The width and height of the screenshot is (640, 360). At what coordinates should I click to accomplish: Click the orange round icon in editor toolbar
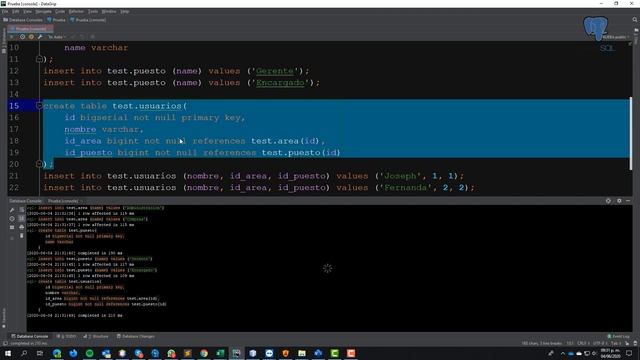(x=31, y=37)
